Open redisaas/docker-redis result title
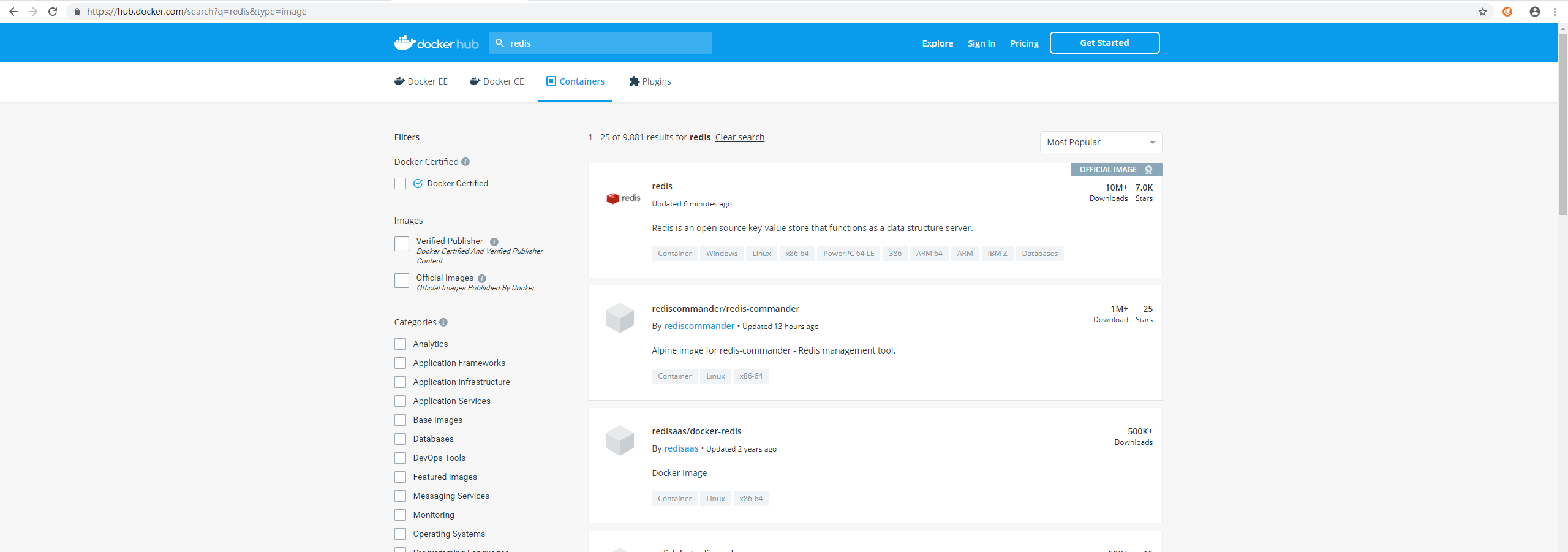This screenshot has width=1568, height=552. pos(696,431)
